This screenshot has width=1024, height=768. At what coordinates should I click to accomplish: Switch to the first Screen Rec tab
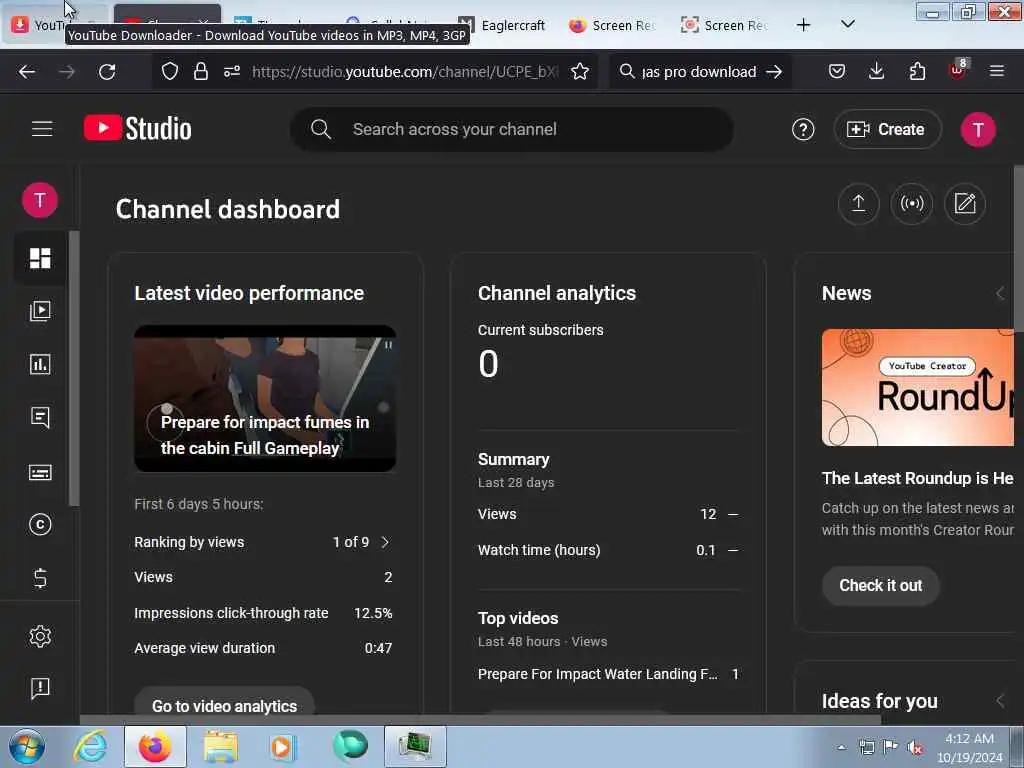pyautogui.click(x=612, y=25)
